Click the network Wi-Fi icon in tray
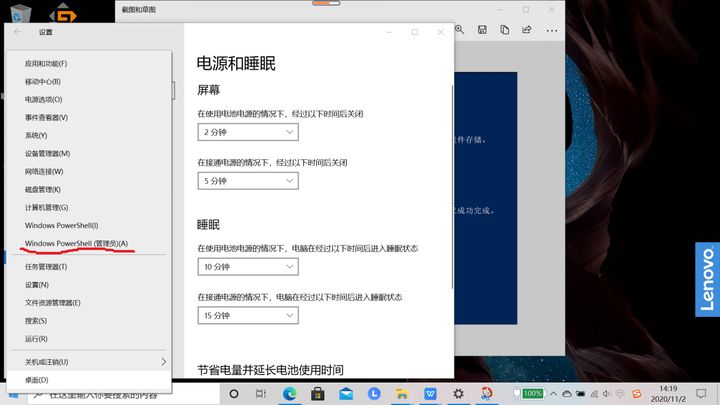The width and height of the screenshot is (720, 405). click(594, 394)
